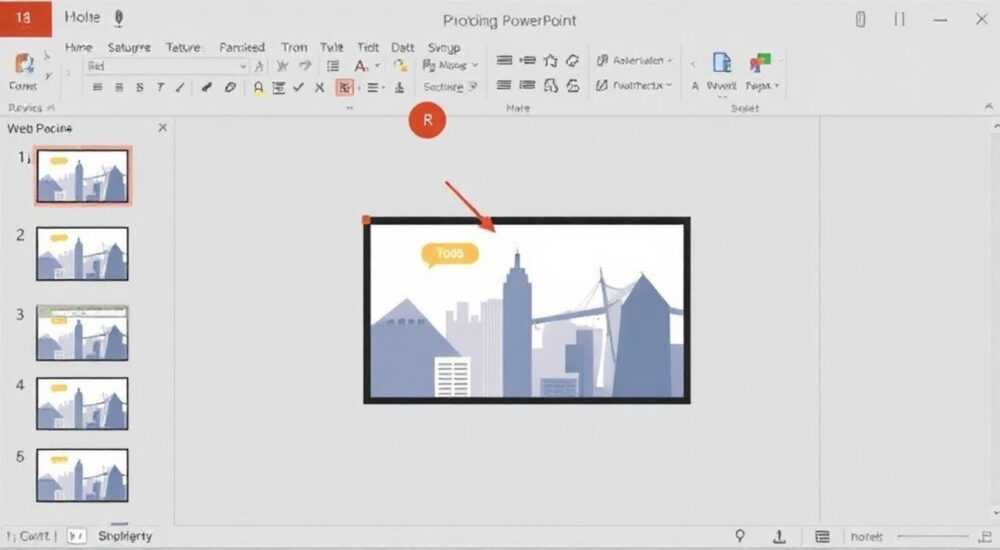1000x550 pixels.
Task: Select slide 2 thumbnail
Action: click(82, 253)
